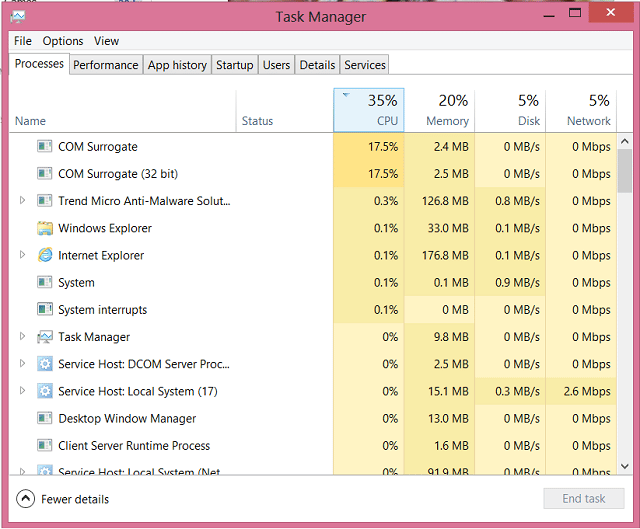Select the Windows Explorer process name
Image resolution: width=640 pixels, height=529 pixels.
(x=105, y=228)
